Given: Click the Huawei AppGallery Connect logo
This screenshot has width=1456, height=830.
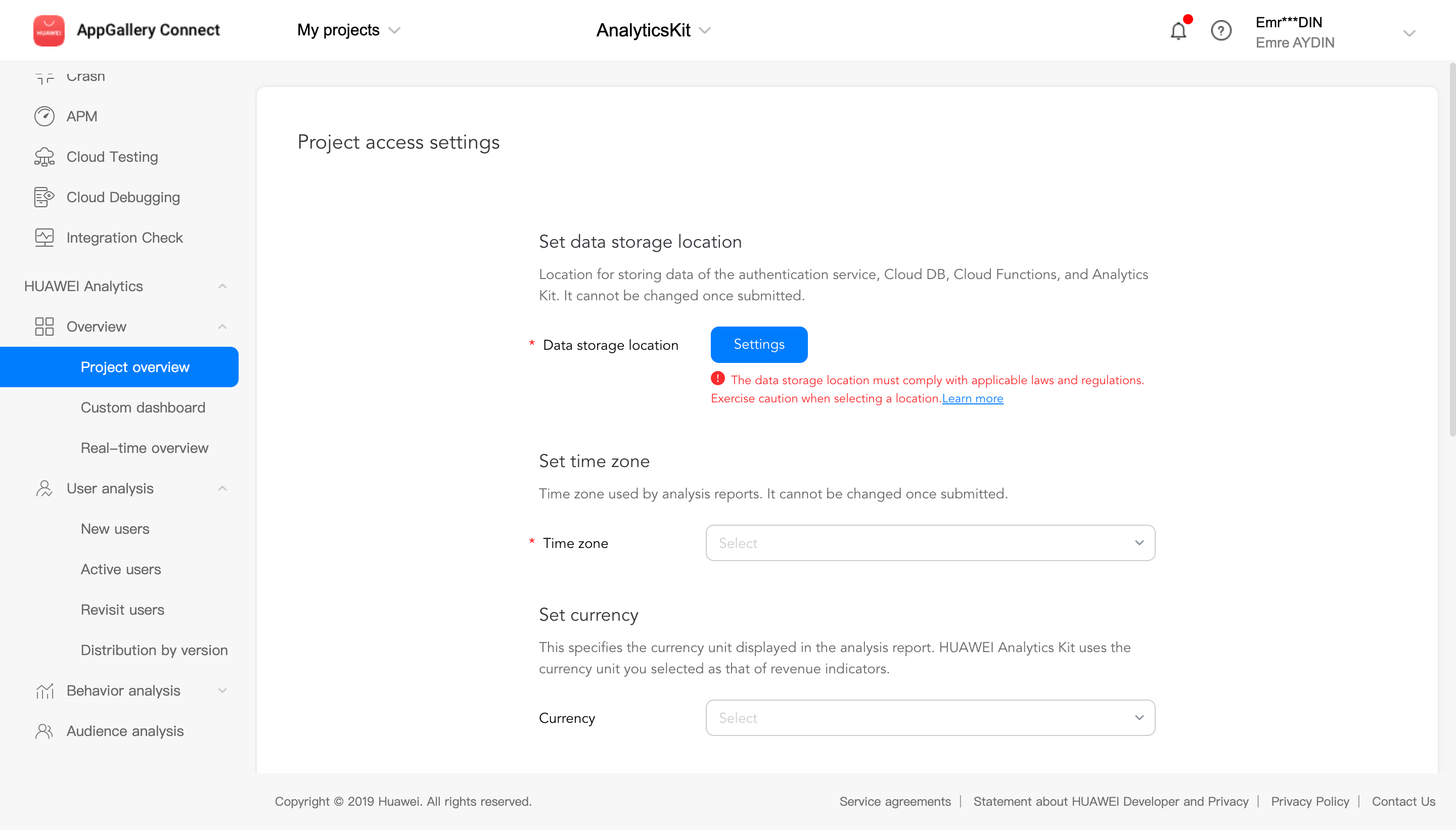Looking at the screenshot, I should (49, 30).
